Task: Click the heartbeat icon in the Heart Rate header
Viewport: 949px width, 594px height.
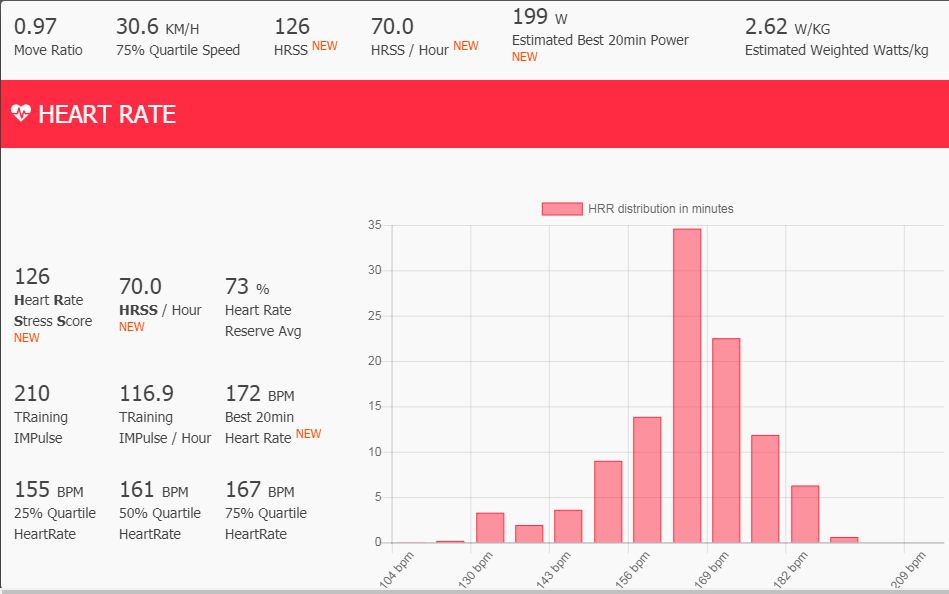Action: pyautogui.click(x=21, y=114)
